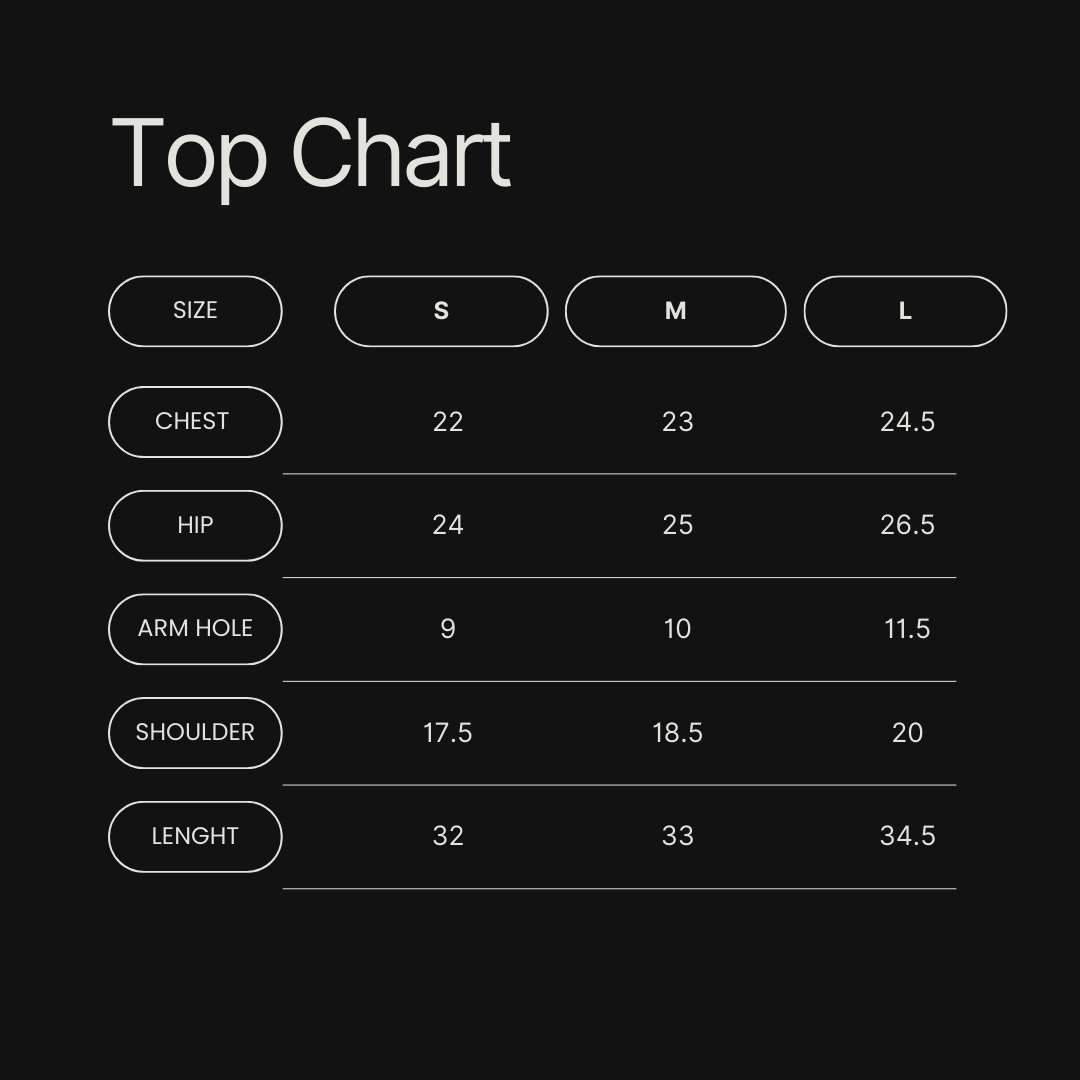Click the HIP row label
The image size is (1080, 1080).
coord(195,525)
